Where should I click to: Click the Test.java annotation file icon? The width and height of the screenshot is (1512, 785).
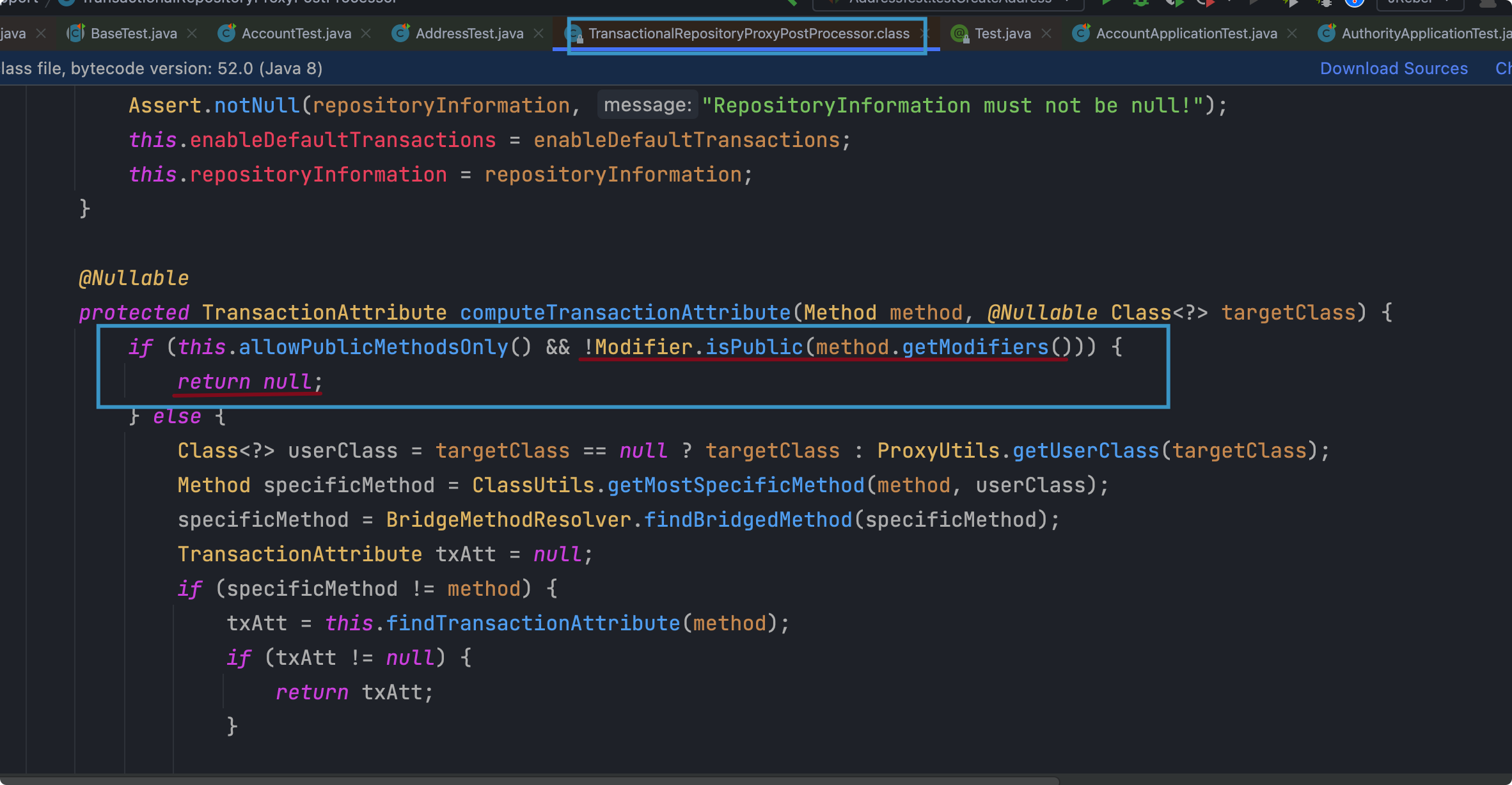959,33
